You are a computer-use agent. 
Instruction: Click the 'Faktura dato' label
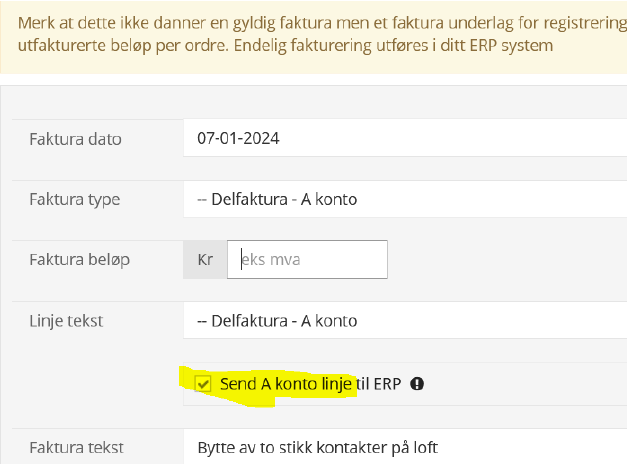coord(75,139)
